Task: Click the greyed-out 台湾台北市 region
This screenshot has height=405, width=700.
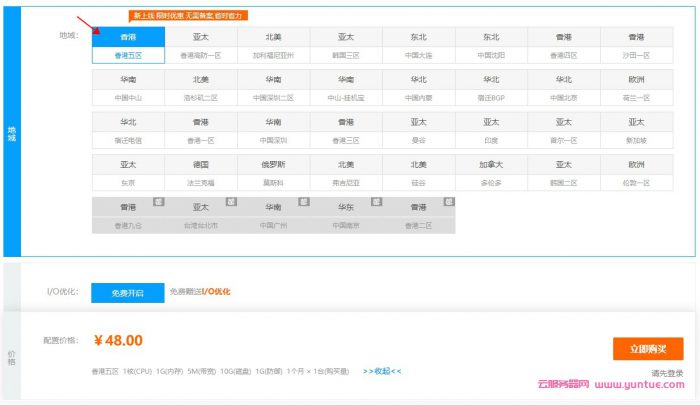Action: (201, 216)
